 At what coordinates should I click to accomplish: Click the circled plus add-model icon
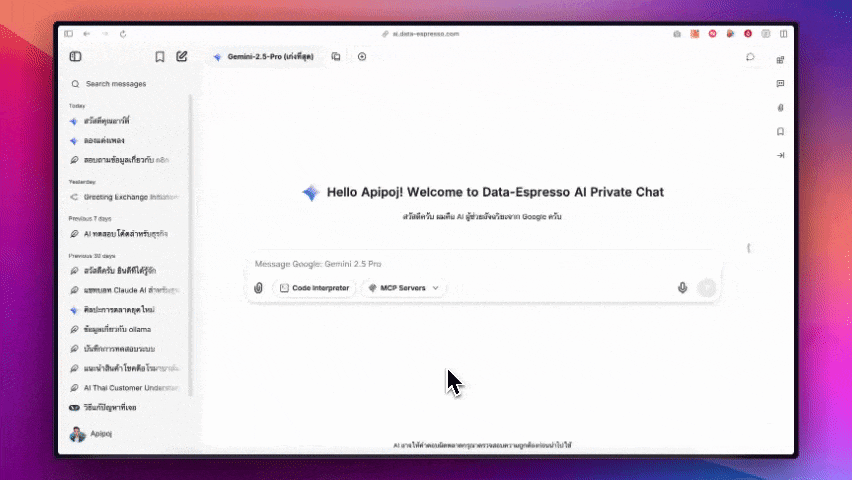point(362,57)
